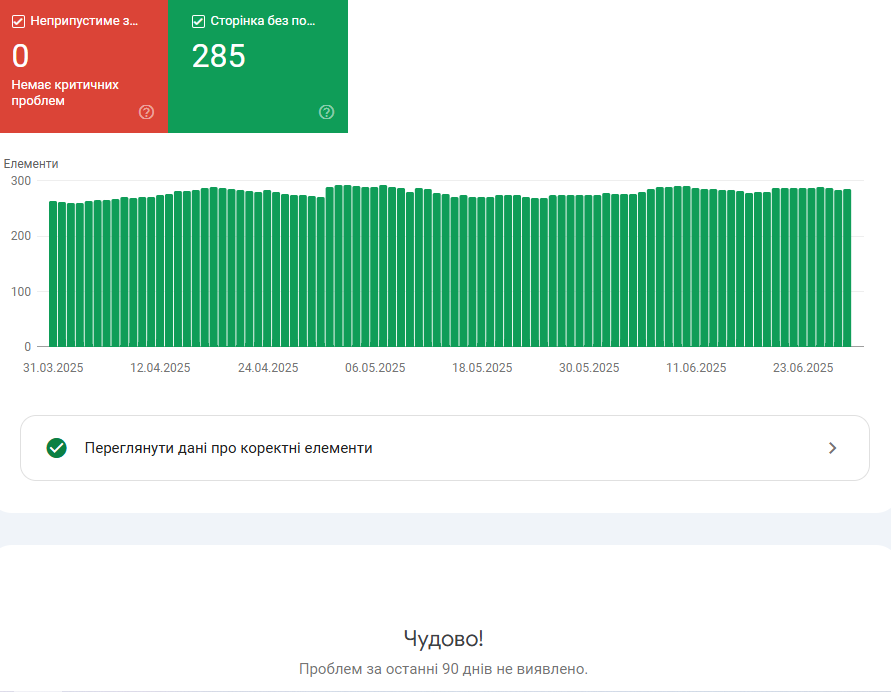This screenshot has width=891, height=692.
Task: Click the 18.05.2025 date label
Action: [x=482, y=368]
